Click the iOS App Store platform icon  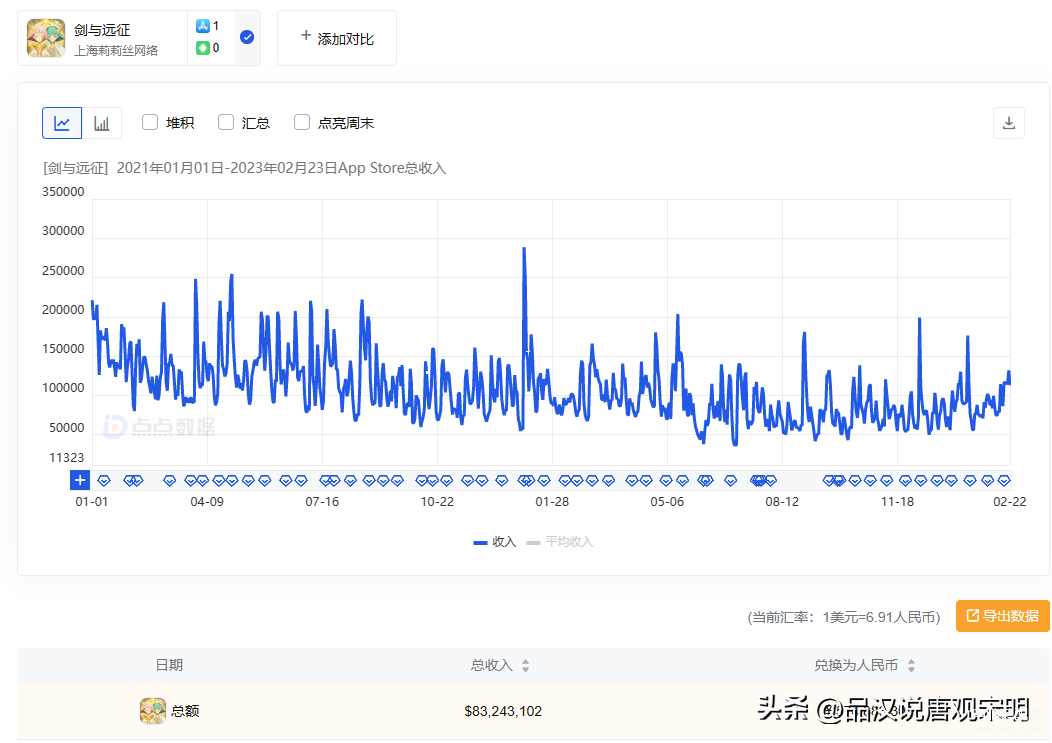[203, 26]
